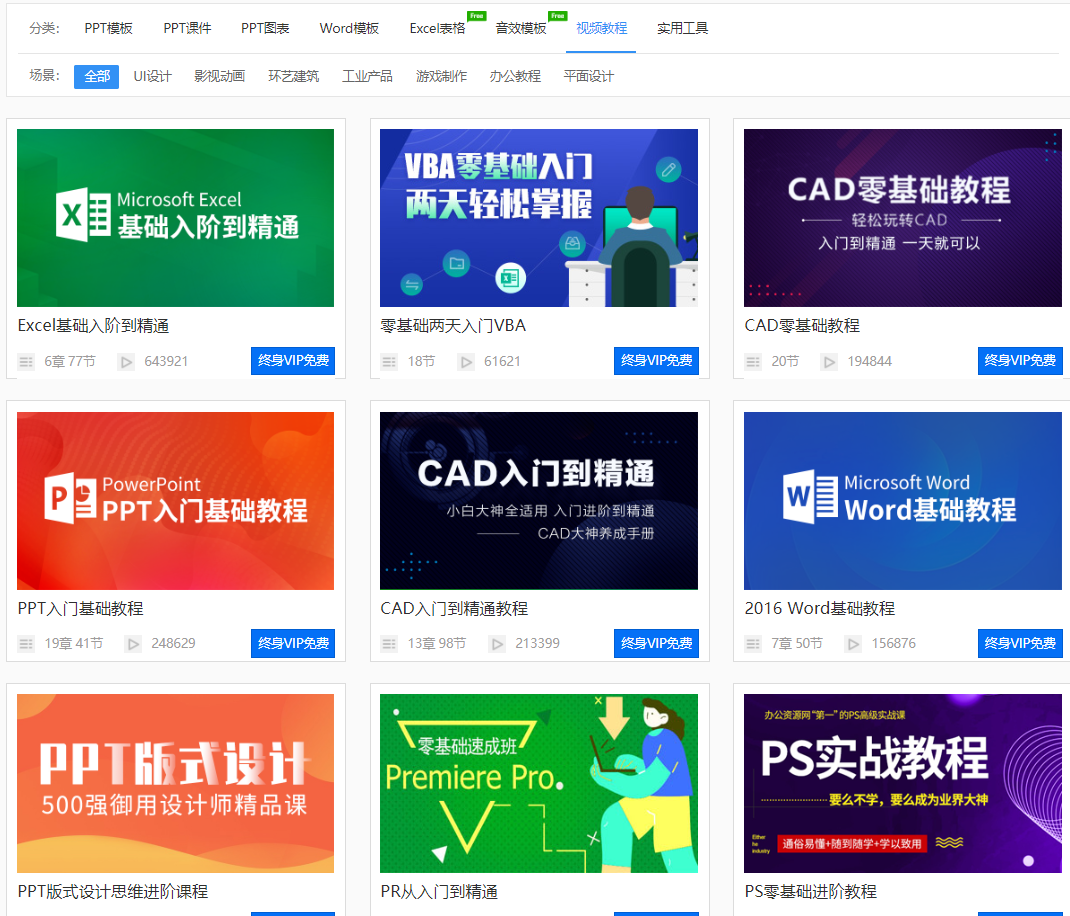
Task: Click the chapter list icon beside 20节
Action: (x=753, y=362)
